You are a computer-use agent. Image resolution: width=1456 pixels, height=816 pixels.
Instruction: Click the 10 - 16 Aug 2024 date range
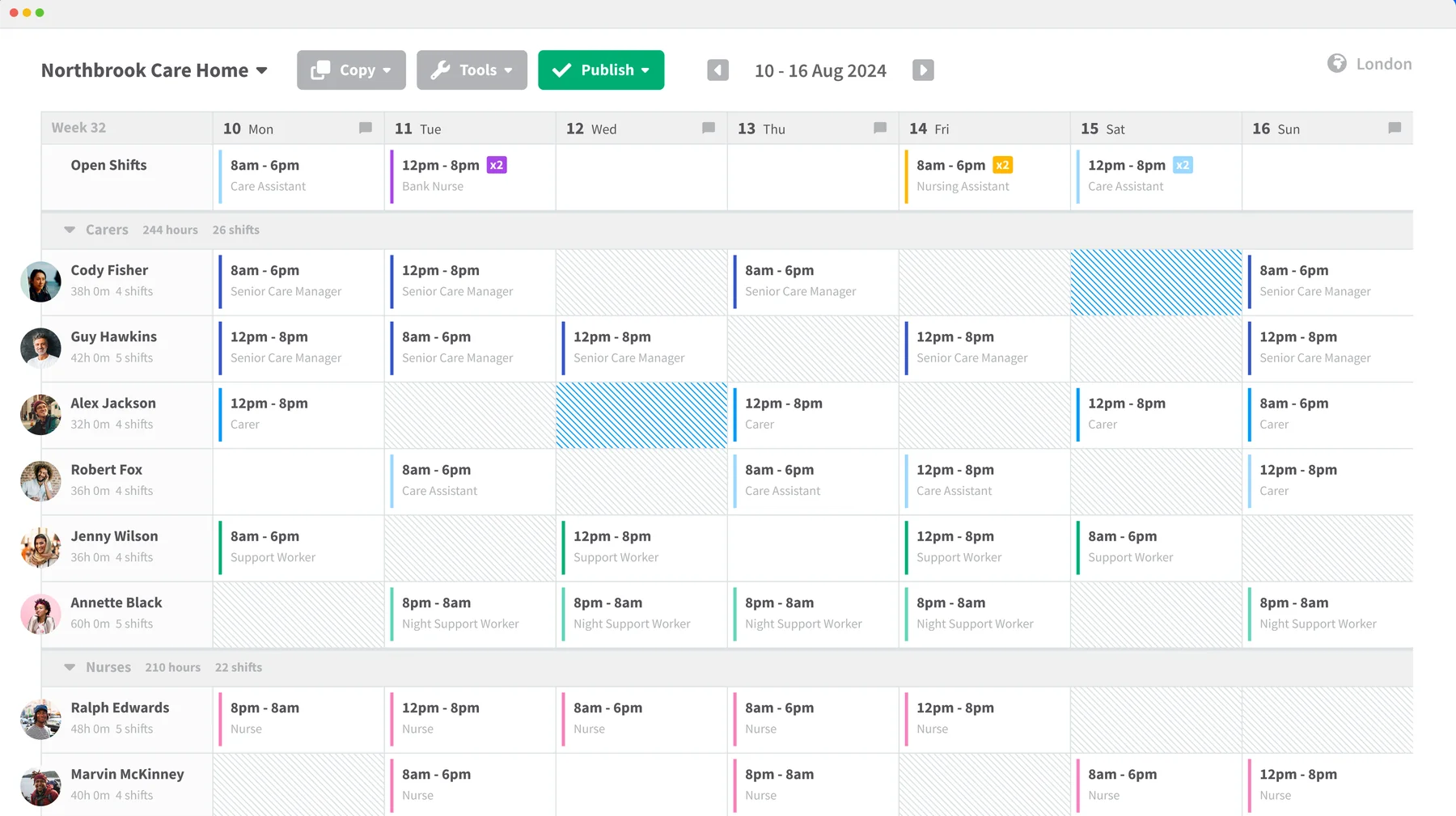point(820,70)
